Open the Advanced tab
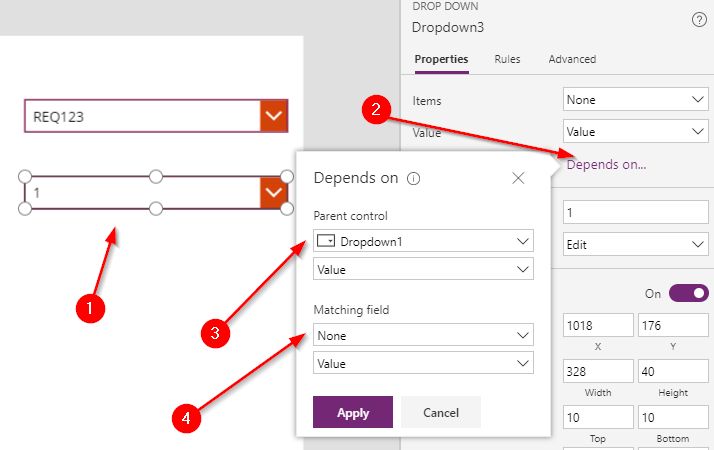This screenshot has width=714, height=450. click(x=572, y=59)
